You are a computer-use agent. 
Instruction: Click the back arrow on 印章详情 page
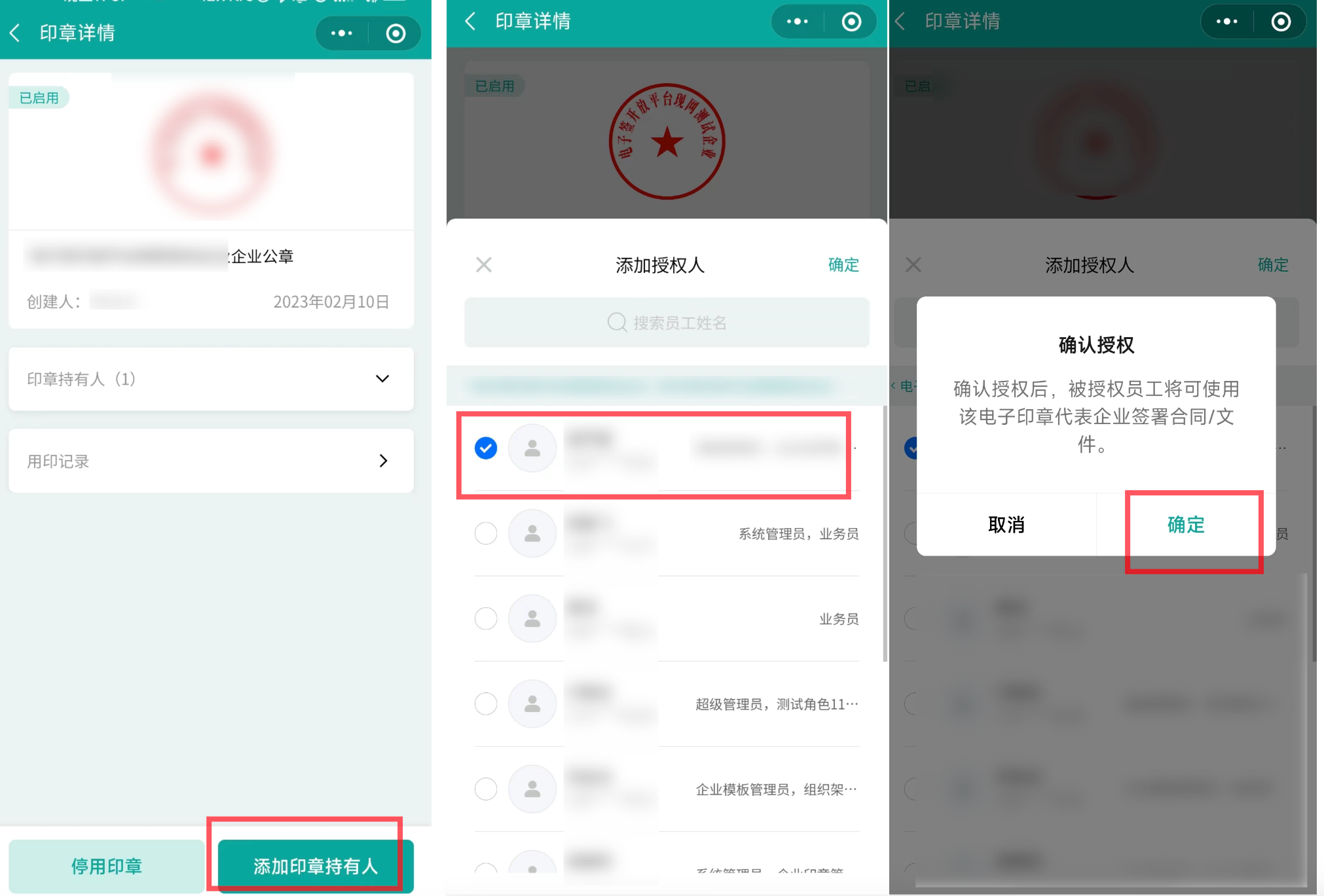(16, 33)
